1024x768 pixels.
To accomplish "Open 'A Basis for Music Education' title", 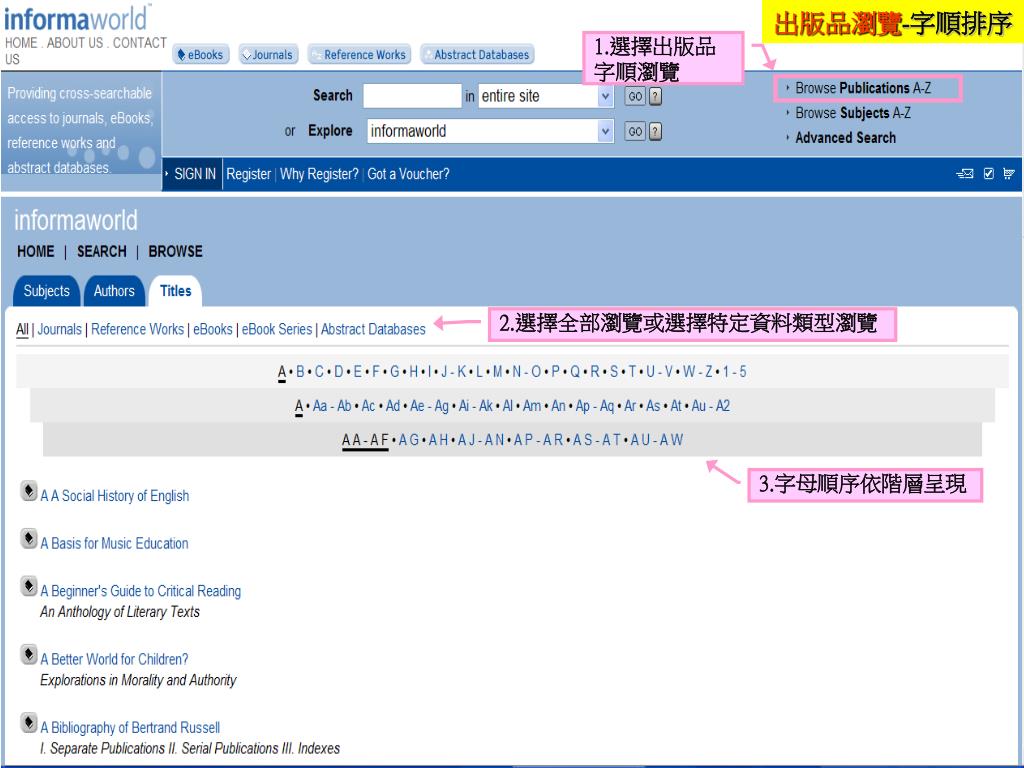I will coord(114,543).
